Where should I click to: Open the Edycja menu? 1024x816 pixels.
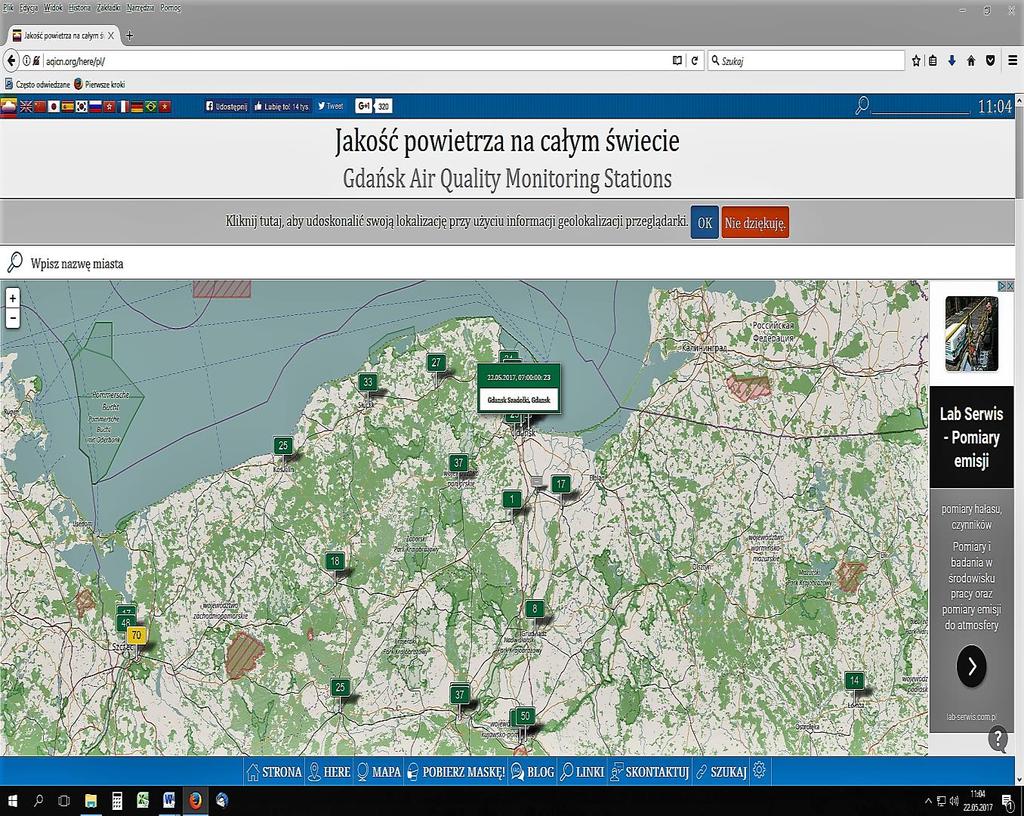(x=29, y=8)
